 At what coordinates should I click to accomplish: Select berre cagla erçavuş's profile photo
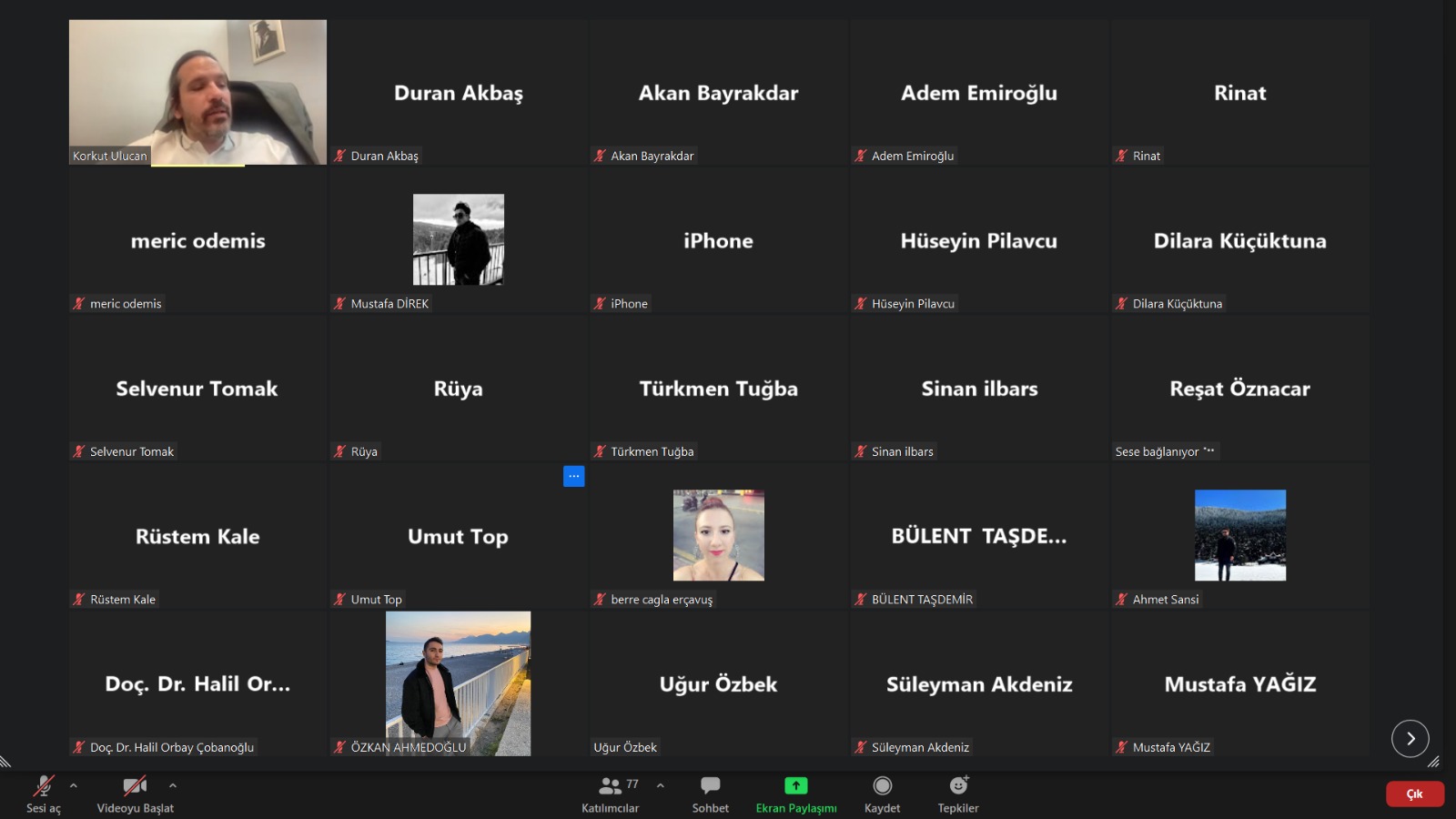(x=718, y=535)
